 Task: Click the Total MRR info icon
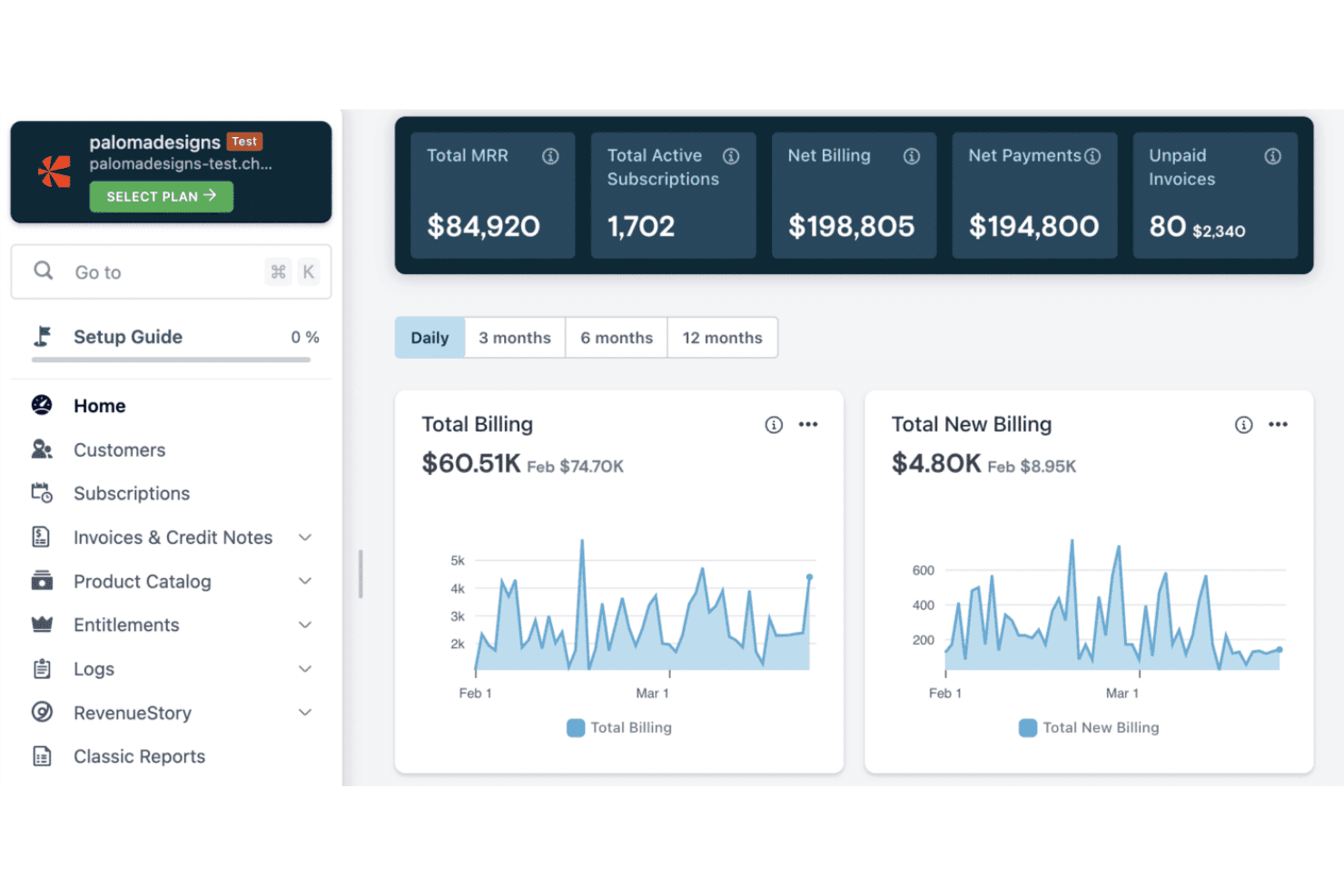pos(550,156)
